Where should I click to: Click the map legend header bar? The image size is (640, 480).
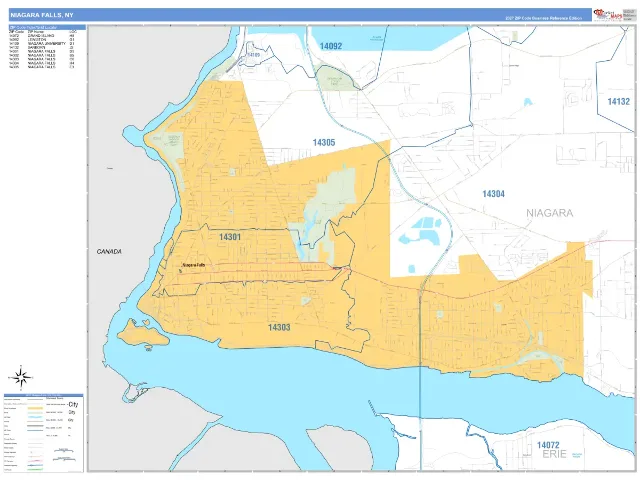pyautogui.click(x=44, y=395)
